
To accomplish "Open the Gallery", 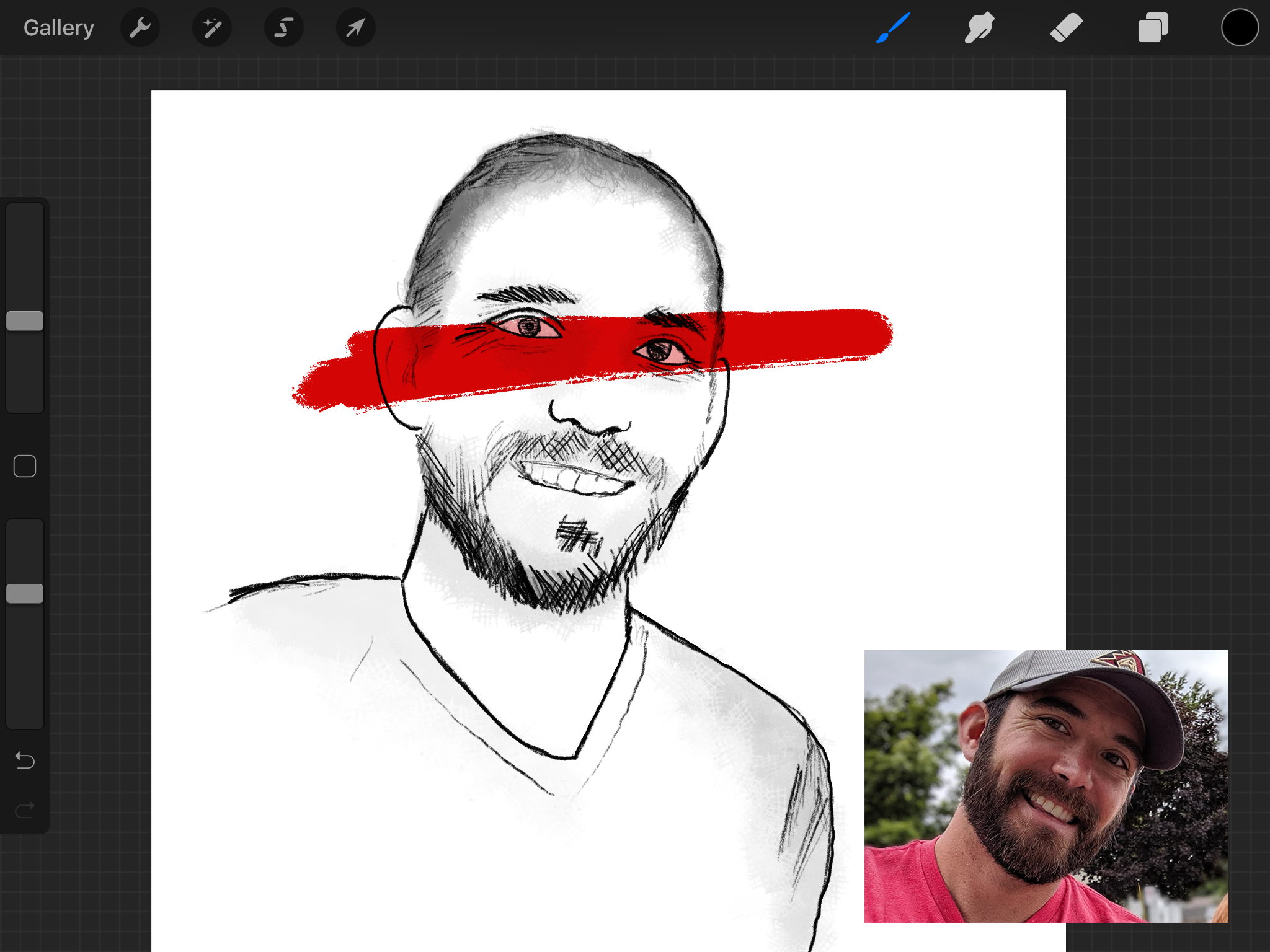I will click(59, 28).
